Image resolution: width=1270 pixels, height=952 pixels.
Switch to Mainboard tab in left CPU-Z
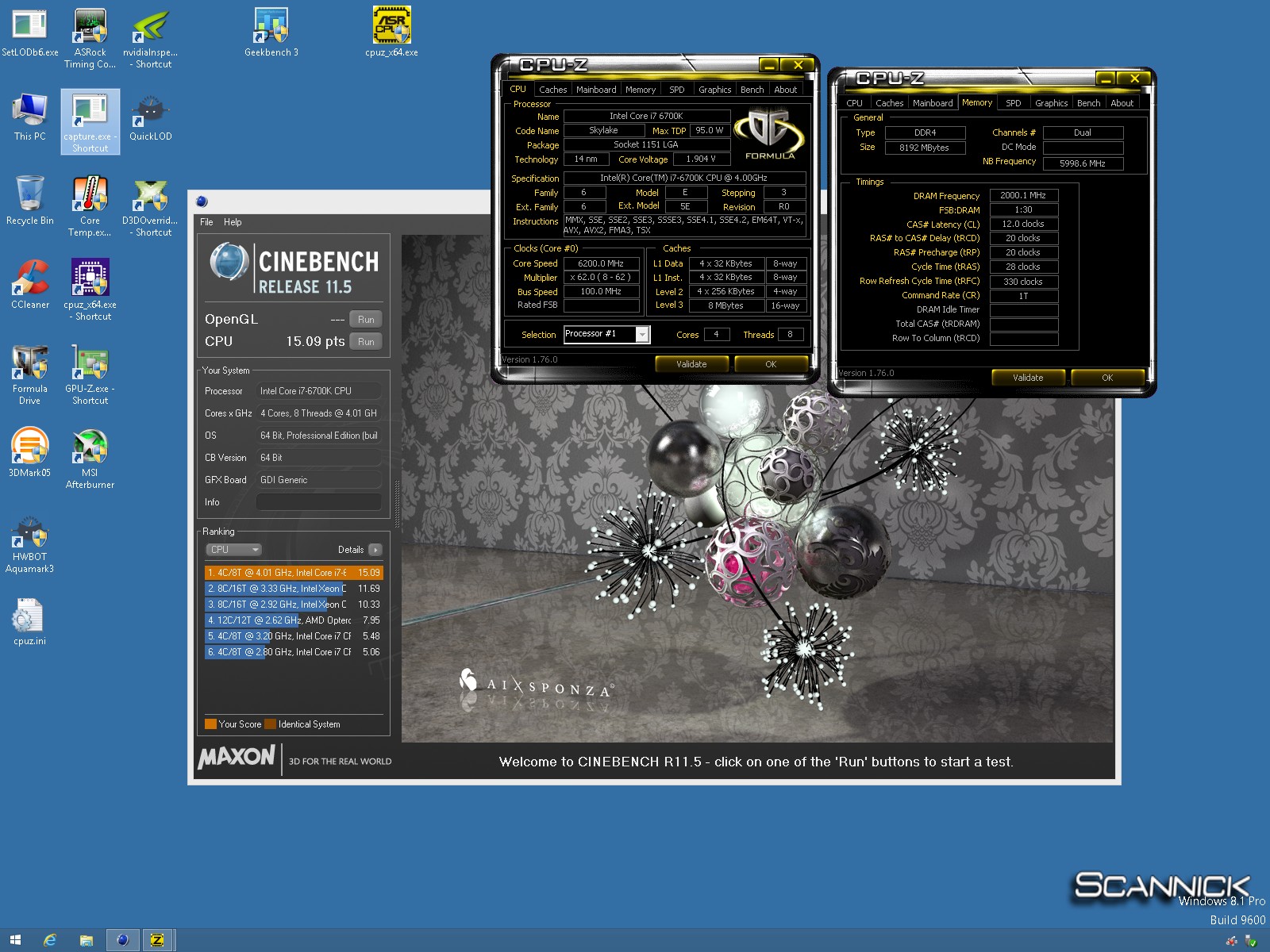(x=596, y=90)
